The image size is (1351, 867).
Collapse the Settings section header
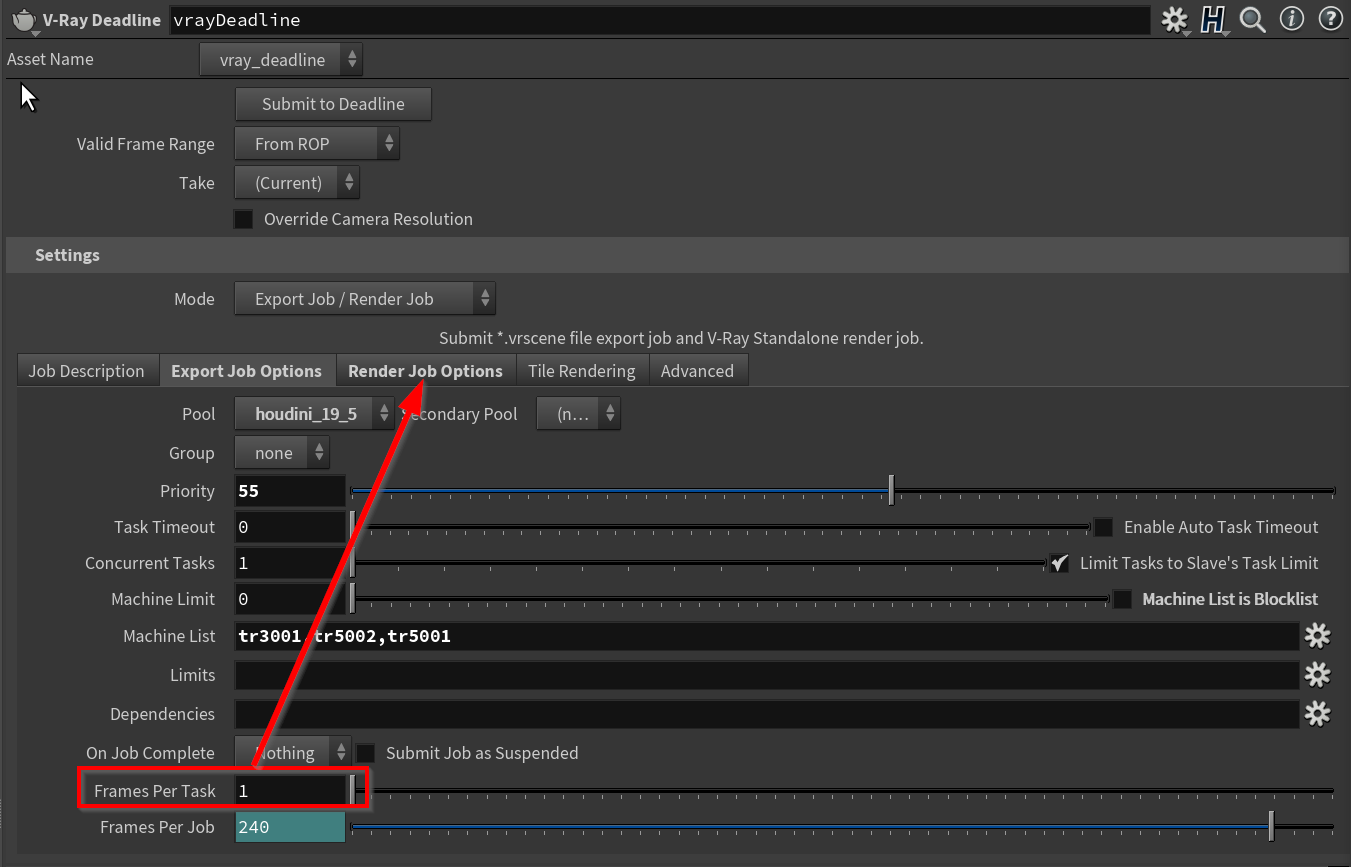point(675,255)
